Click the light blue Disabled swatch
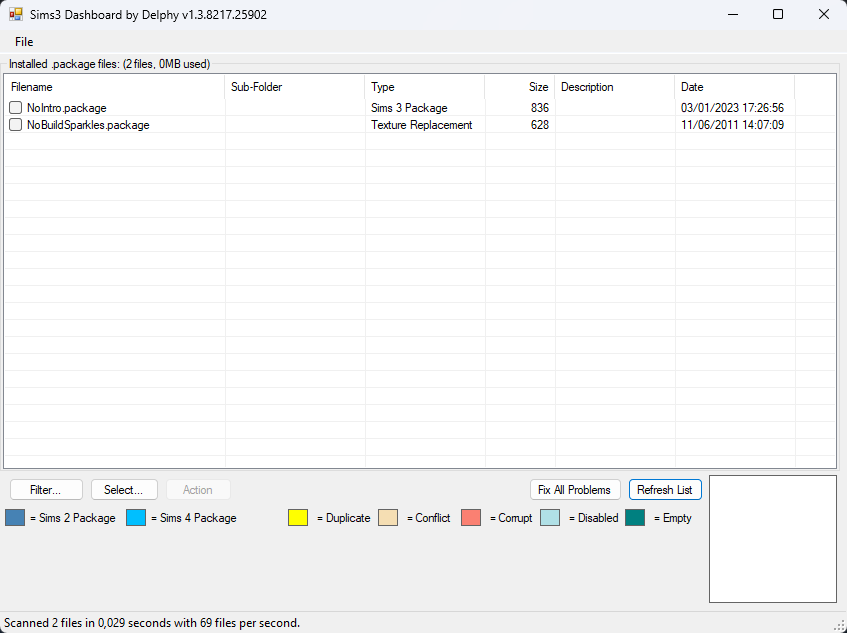The height and width of the screenshot is (633, 847). [550, 517]
